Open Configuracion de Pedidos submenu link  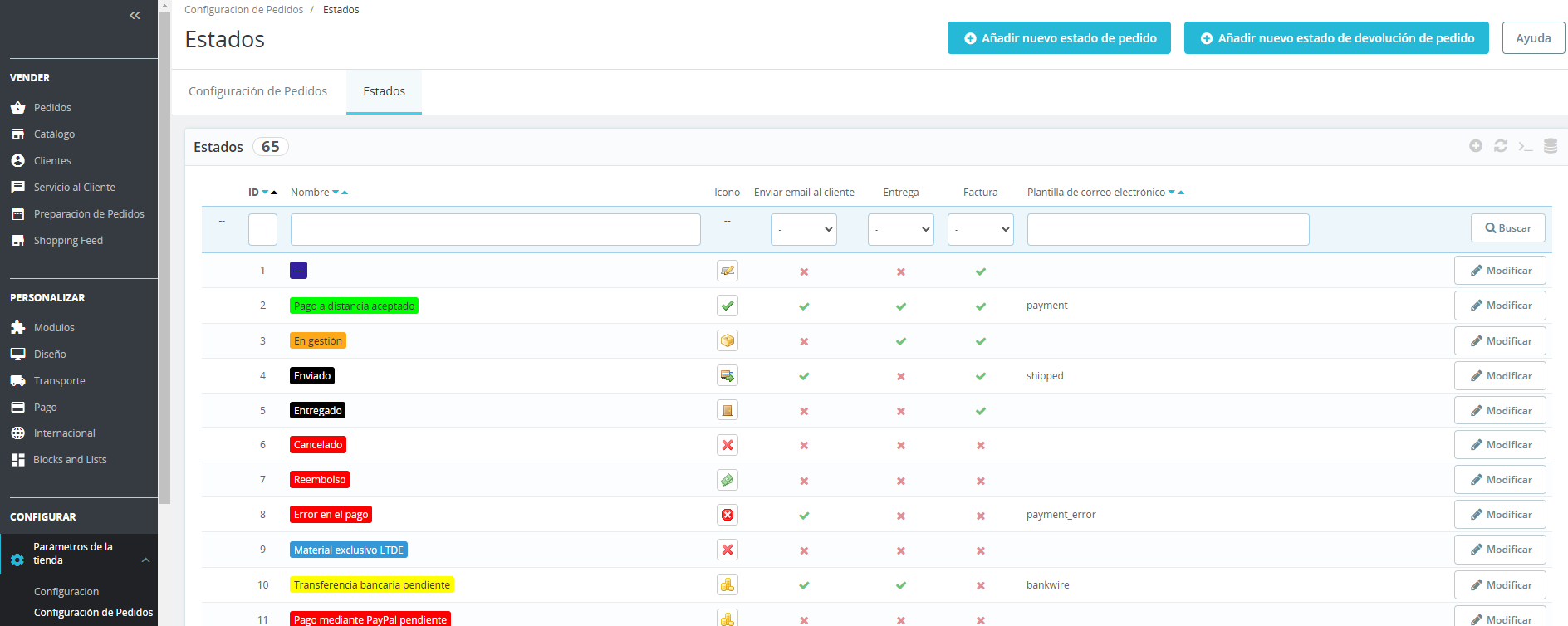tap(93, 613)
